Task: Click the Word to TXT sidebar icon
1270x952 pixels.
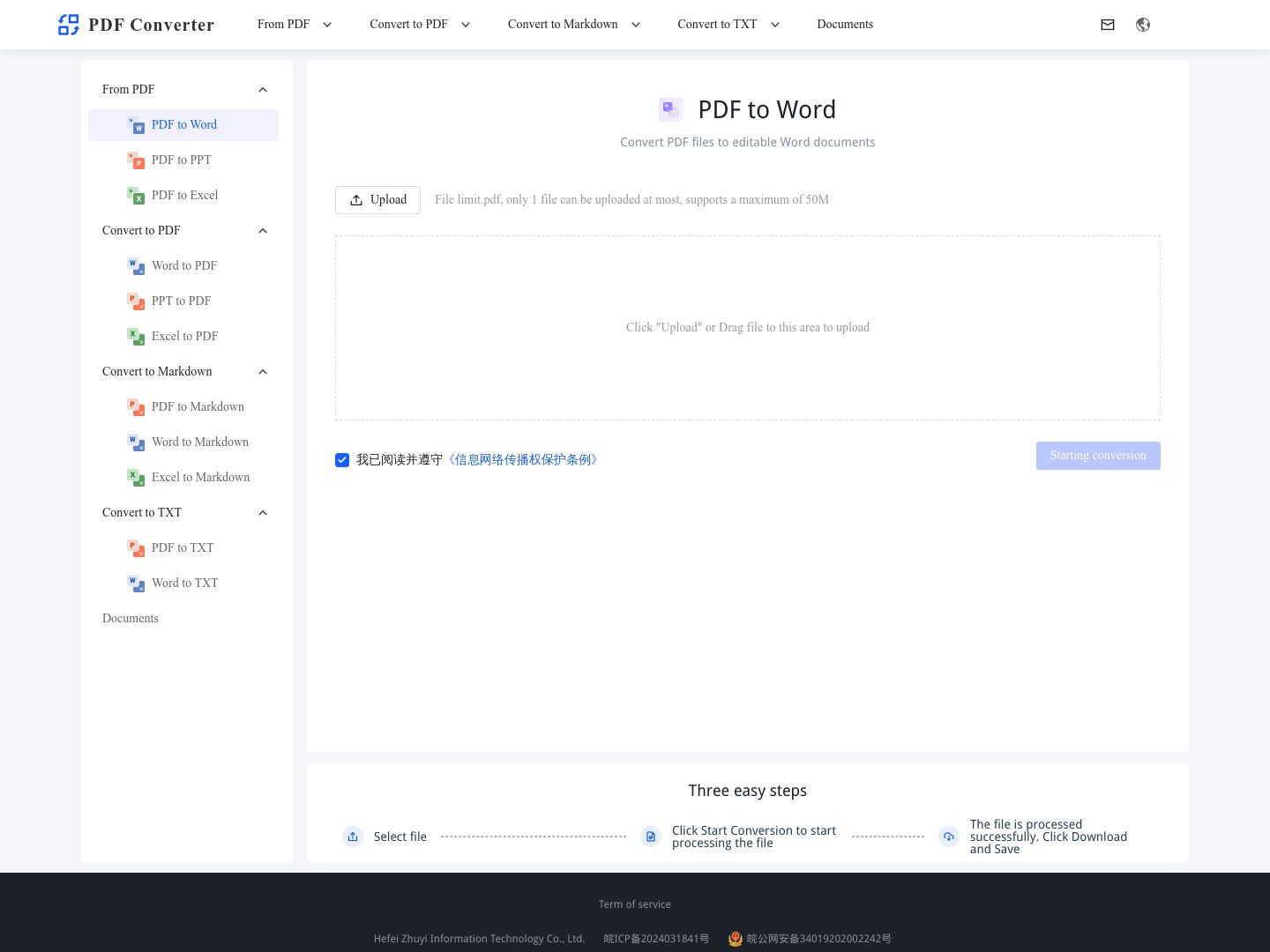Action: coord(136,584)
